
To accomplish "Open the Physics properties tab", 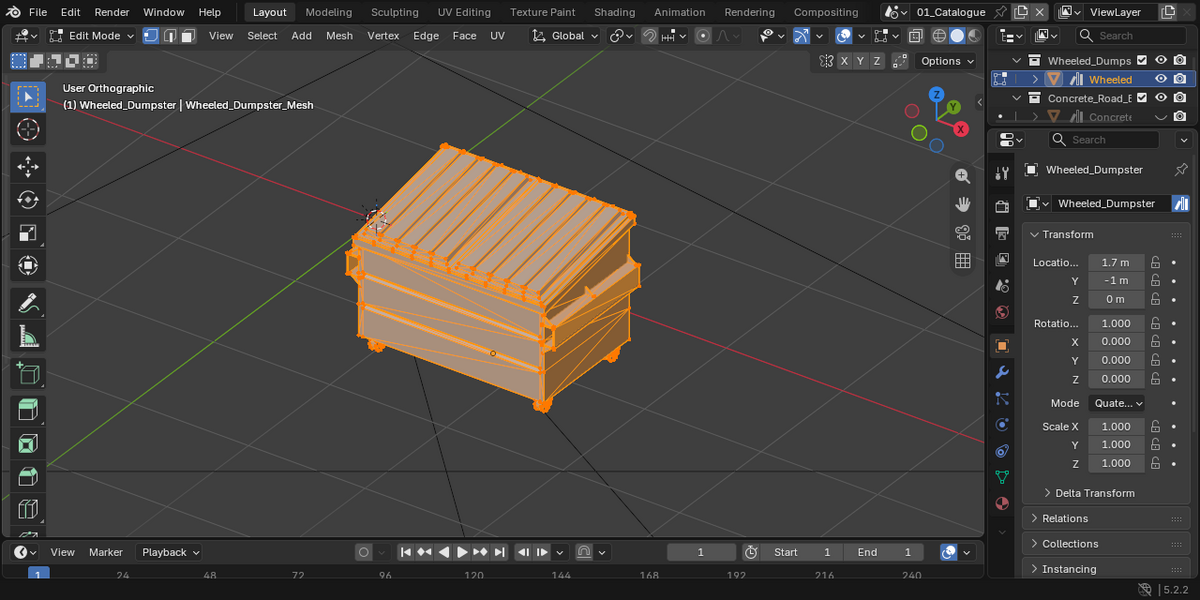I will coord(1002,424).
